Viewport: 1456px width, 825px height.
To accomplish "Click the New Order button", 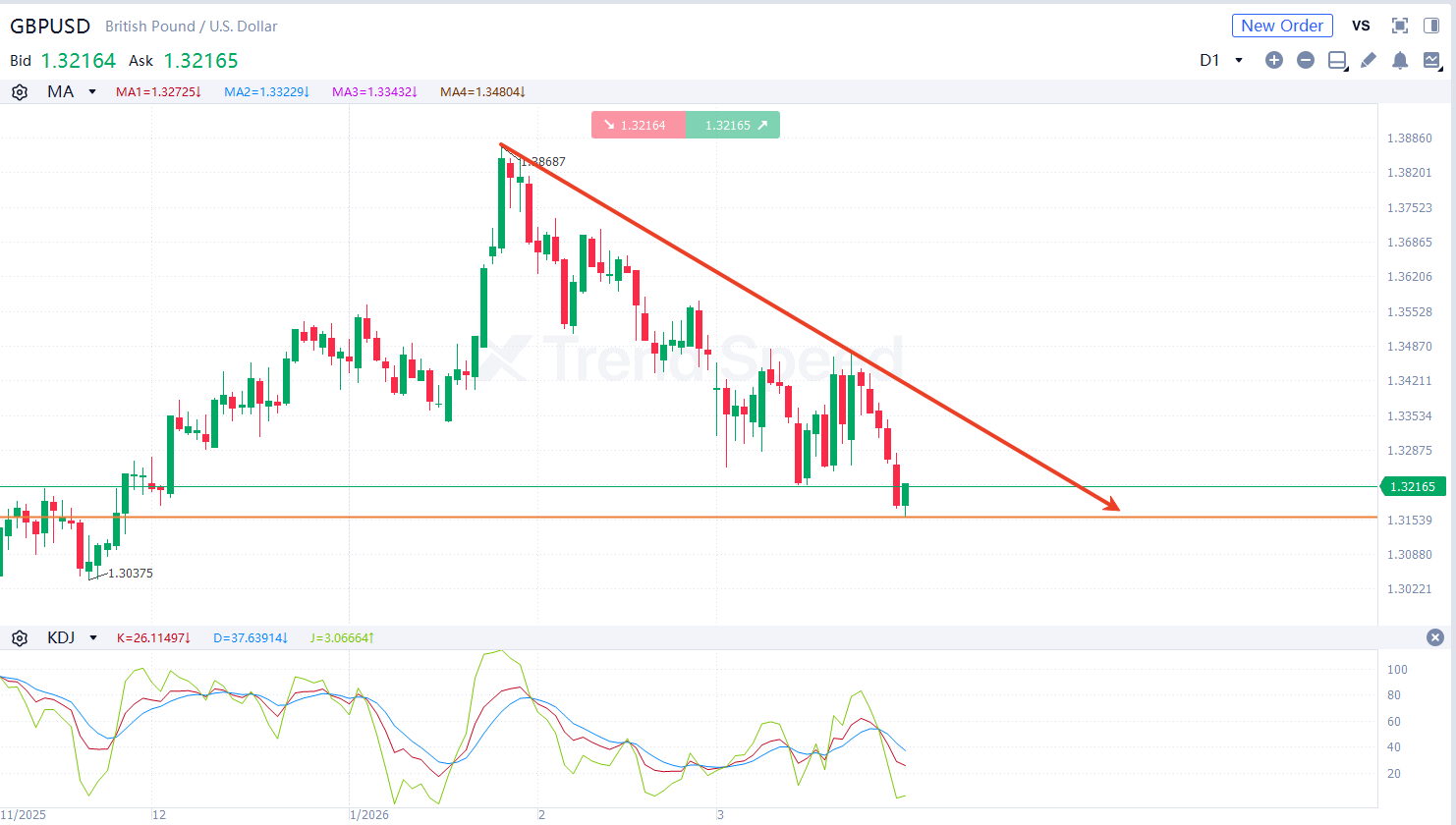I will (1282, 26).
